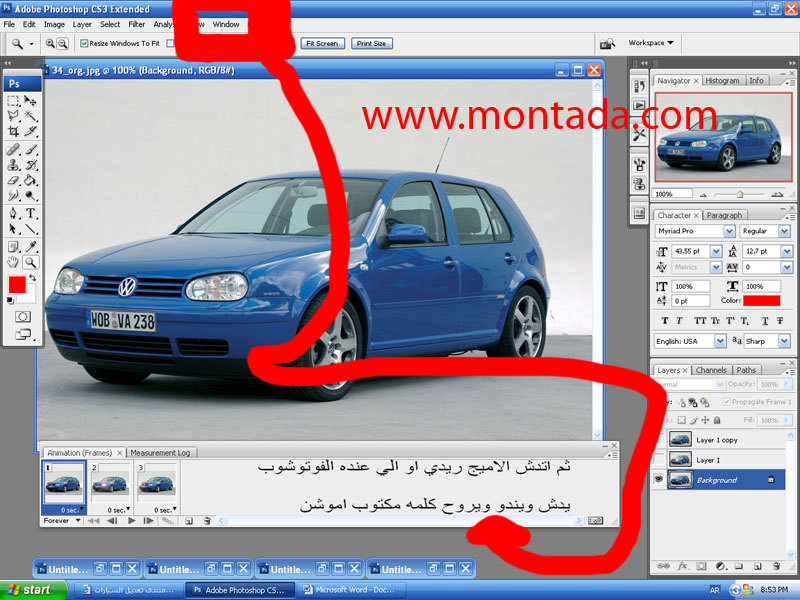Select the Crop tool
This screenshot has height=600, width=800.
pyautogui.click(x=14, y=131)
